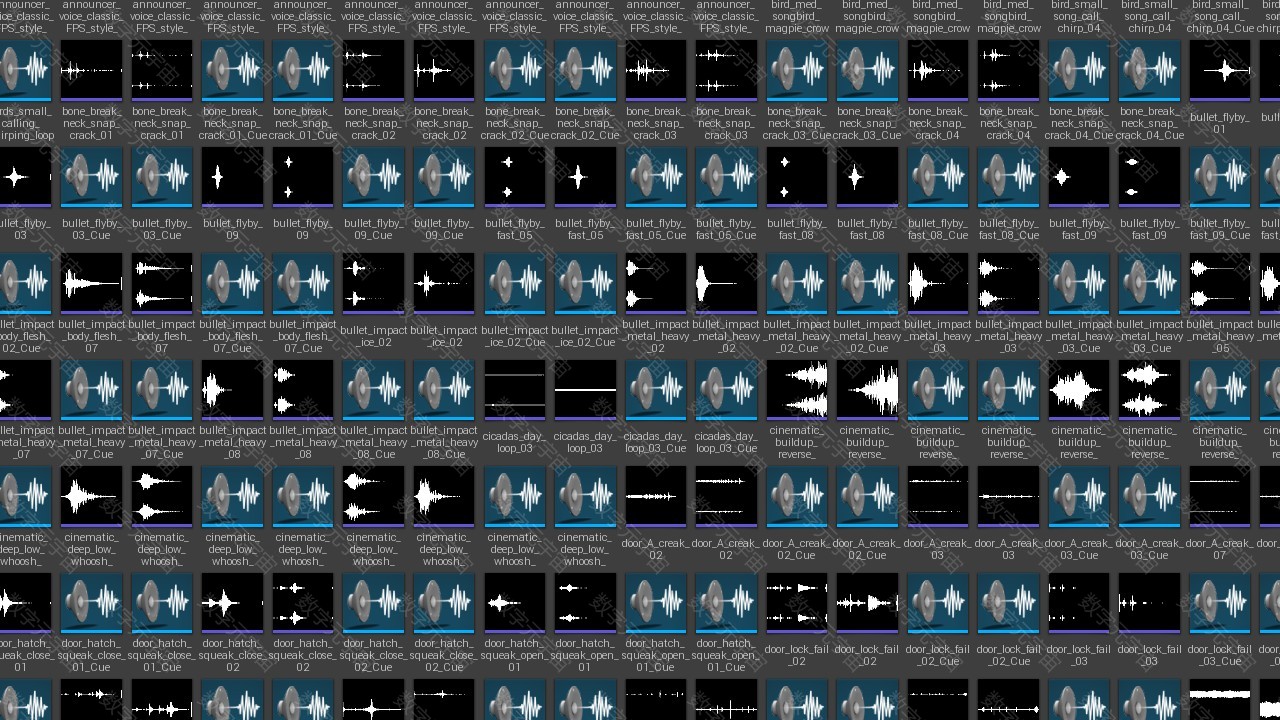Select single-channel door_lock_fail_03 waveform thumbnail
1280x720 pixels.
1149,604
